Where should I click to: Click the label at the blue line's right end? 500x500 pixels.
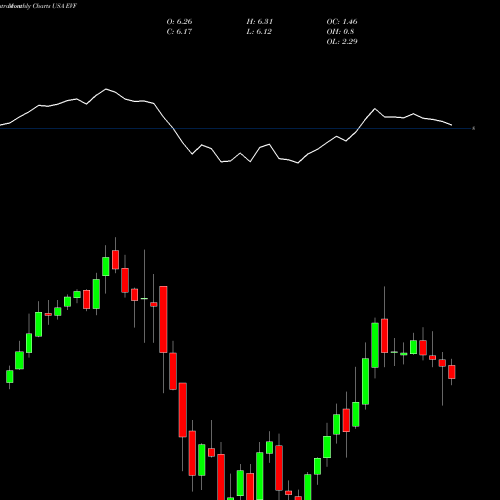(x=474, y=128)
